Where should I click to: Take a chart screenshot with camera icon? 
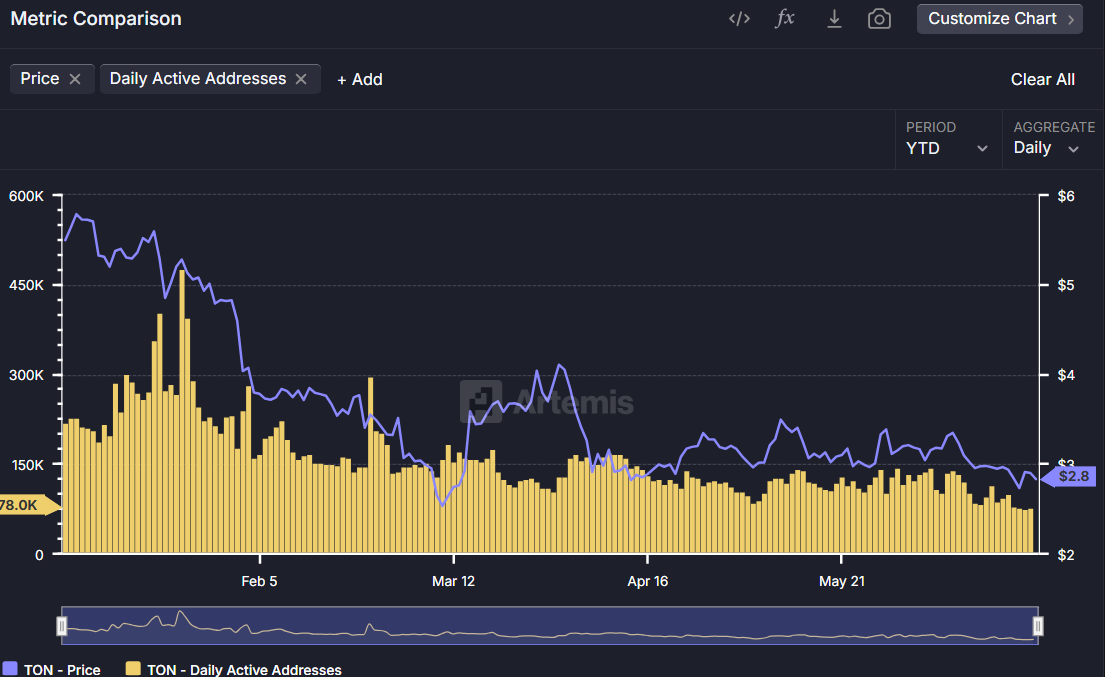879,19
